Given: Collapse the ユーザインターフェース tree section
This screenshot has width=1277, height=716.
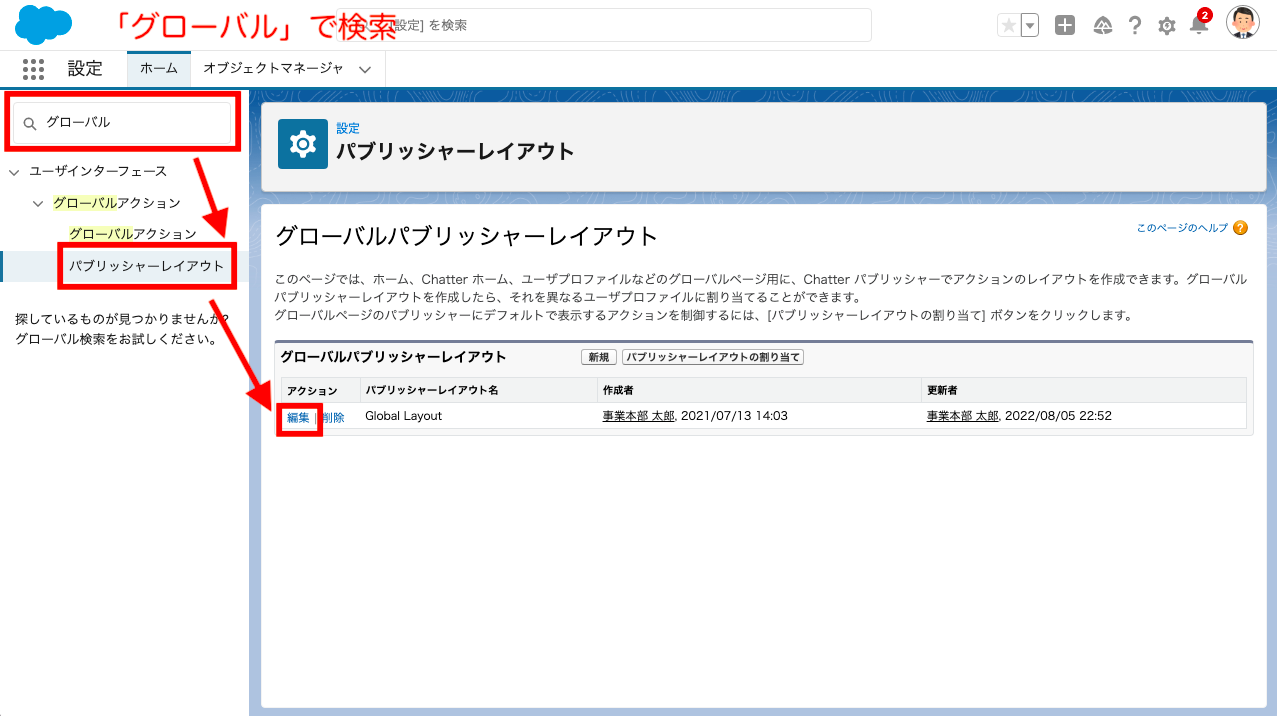Looking at the screenshot, I should [14, 172].
